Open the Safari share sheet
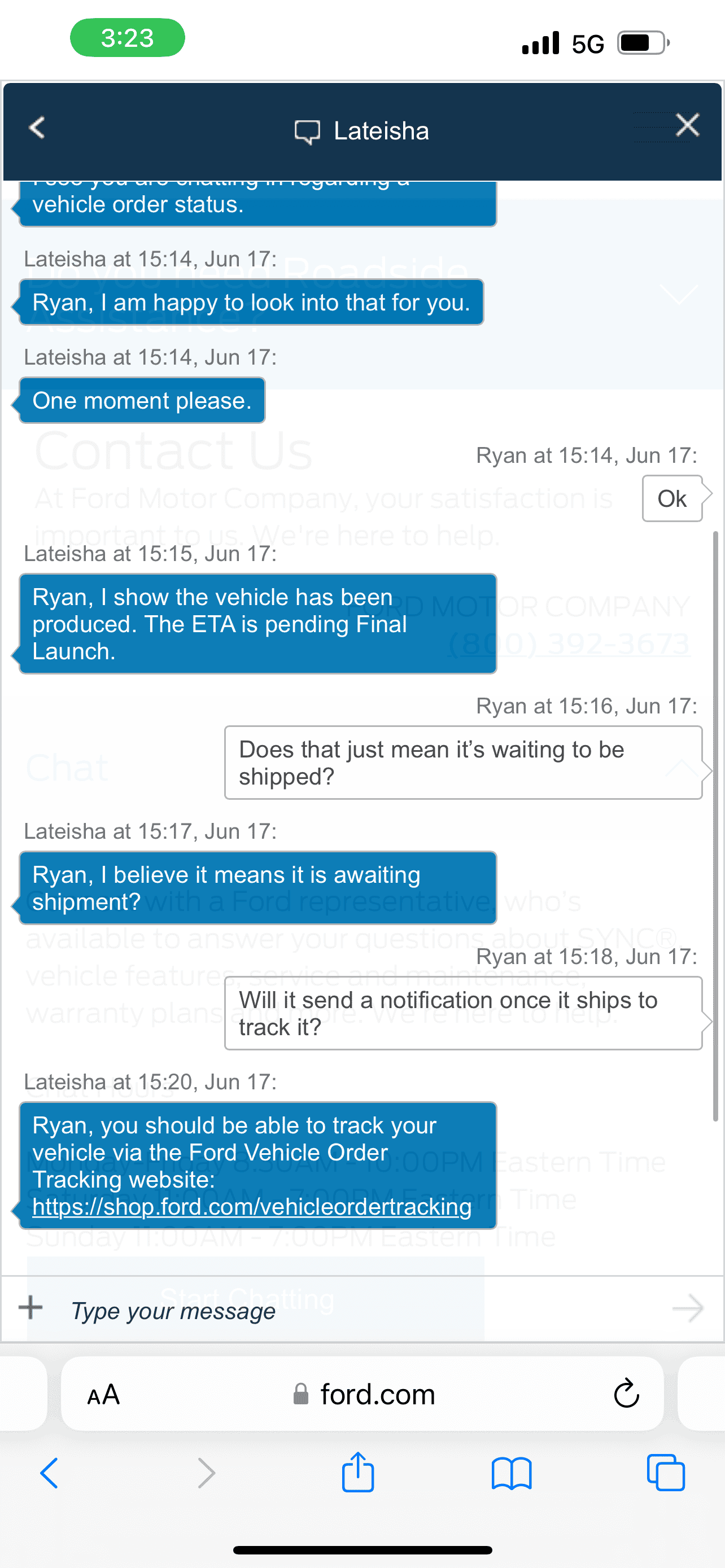725x1568 pixels. tap(358, 1472)
